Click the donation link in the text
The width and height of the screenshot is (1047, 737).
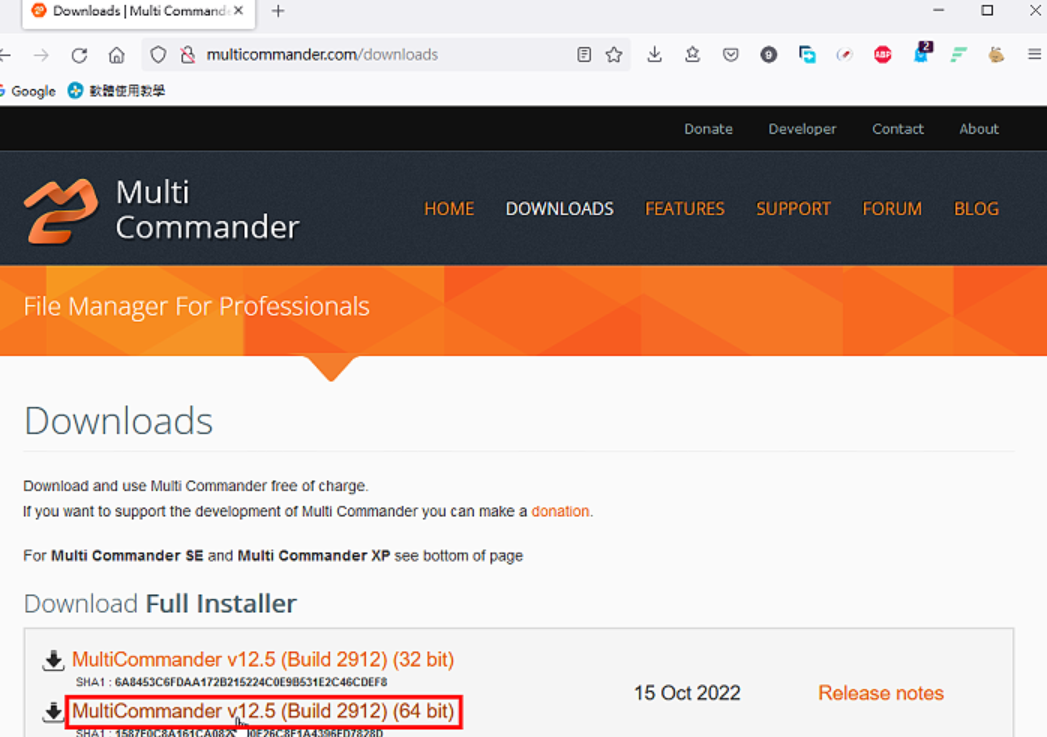560,511
